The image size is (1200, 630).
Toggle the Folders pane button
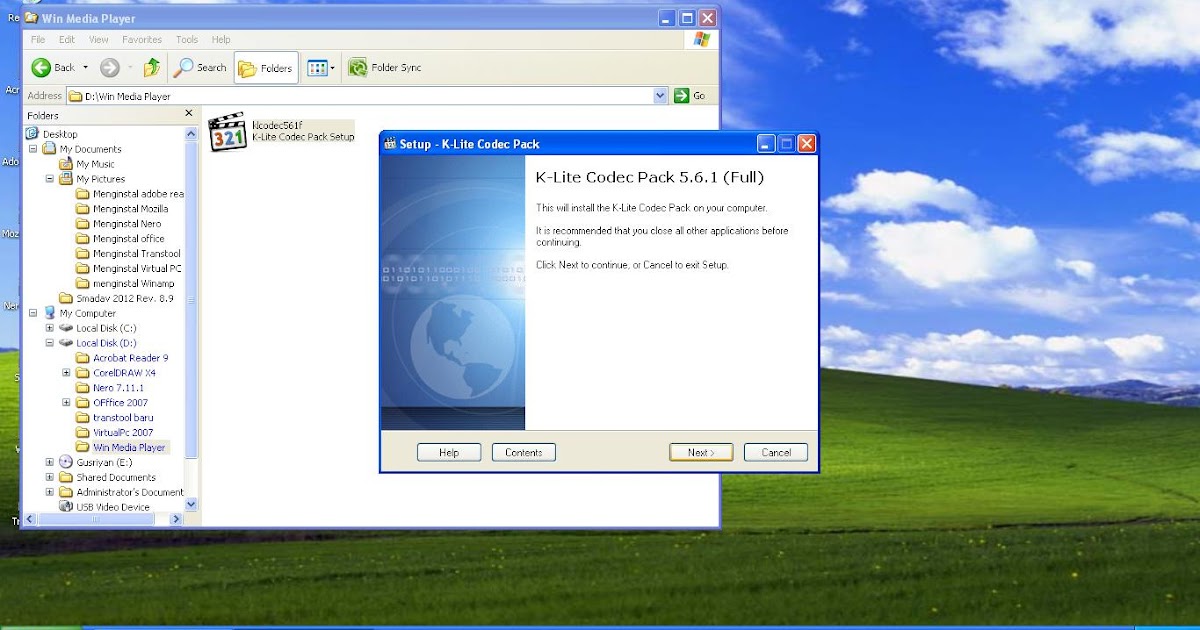click(x=266, y=68)
